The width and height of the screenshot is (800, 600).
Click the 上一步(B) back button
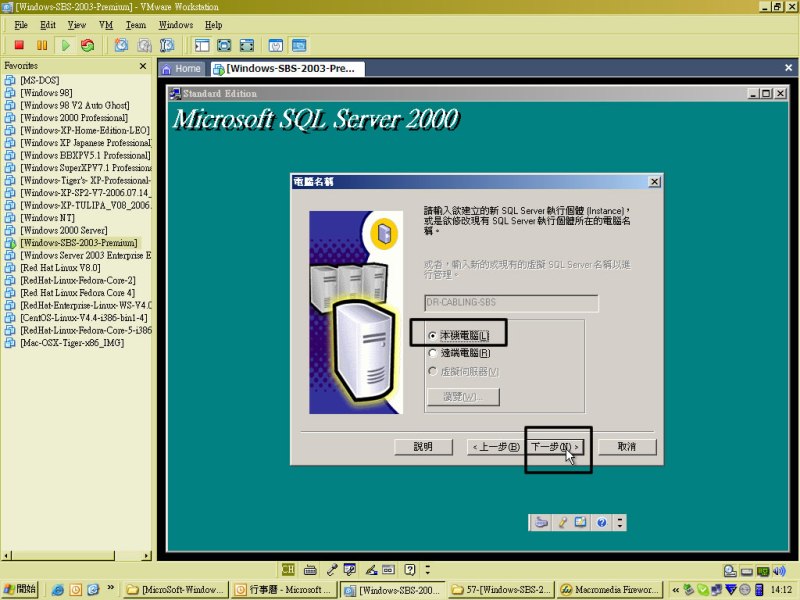tap(495, 447)
